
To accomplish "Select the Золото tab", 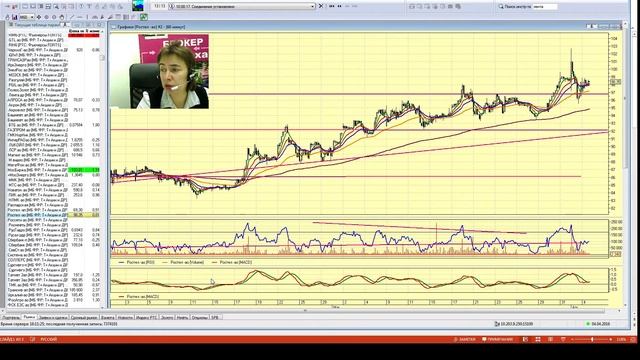I will coord(167,317).
